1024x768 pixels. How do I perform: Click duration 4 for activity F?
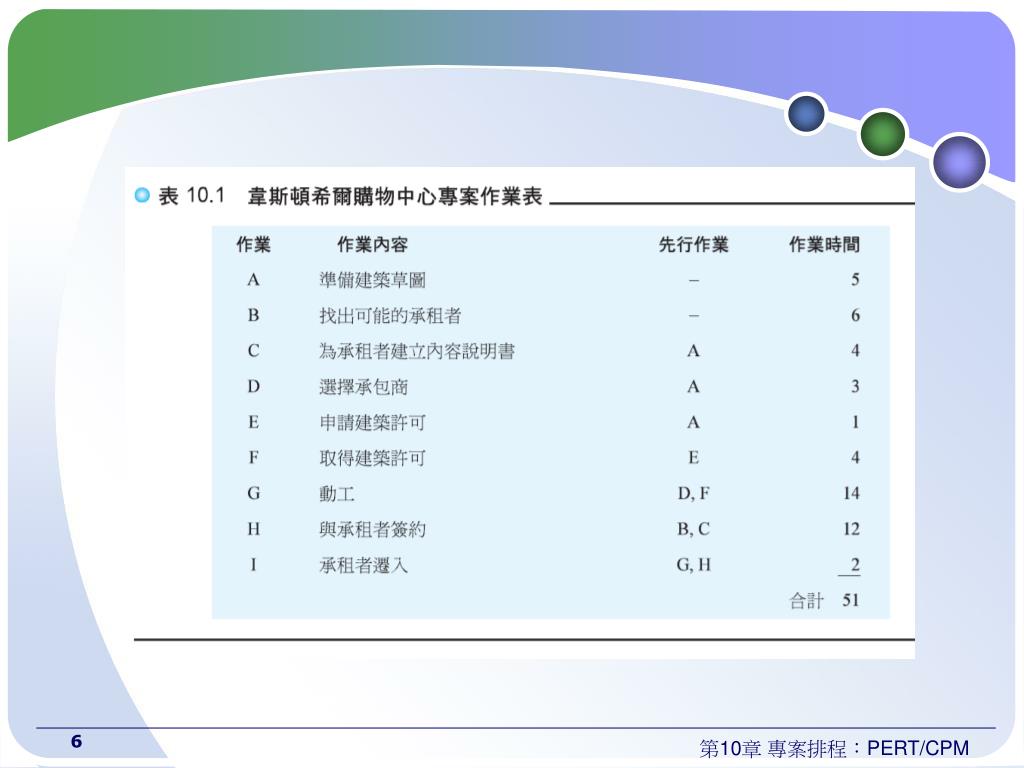pyautogui.click(x=855, y=458)
